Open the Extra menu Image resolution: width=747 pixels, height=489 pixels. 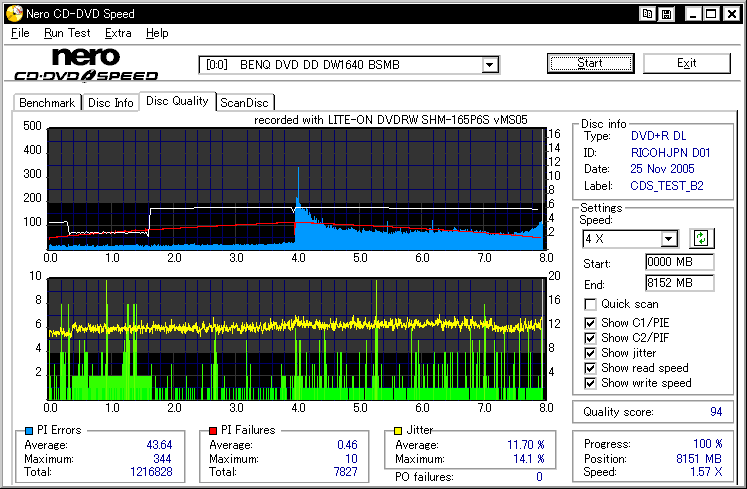[118, 33]
